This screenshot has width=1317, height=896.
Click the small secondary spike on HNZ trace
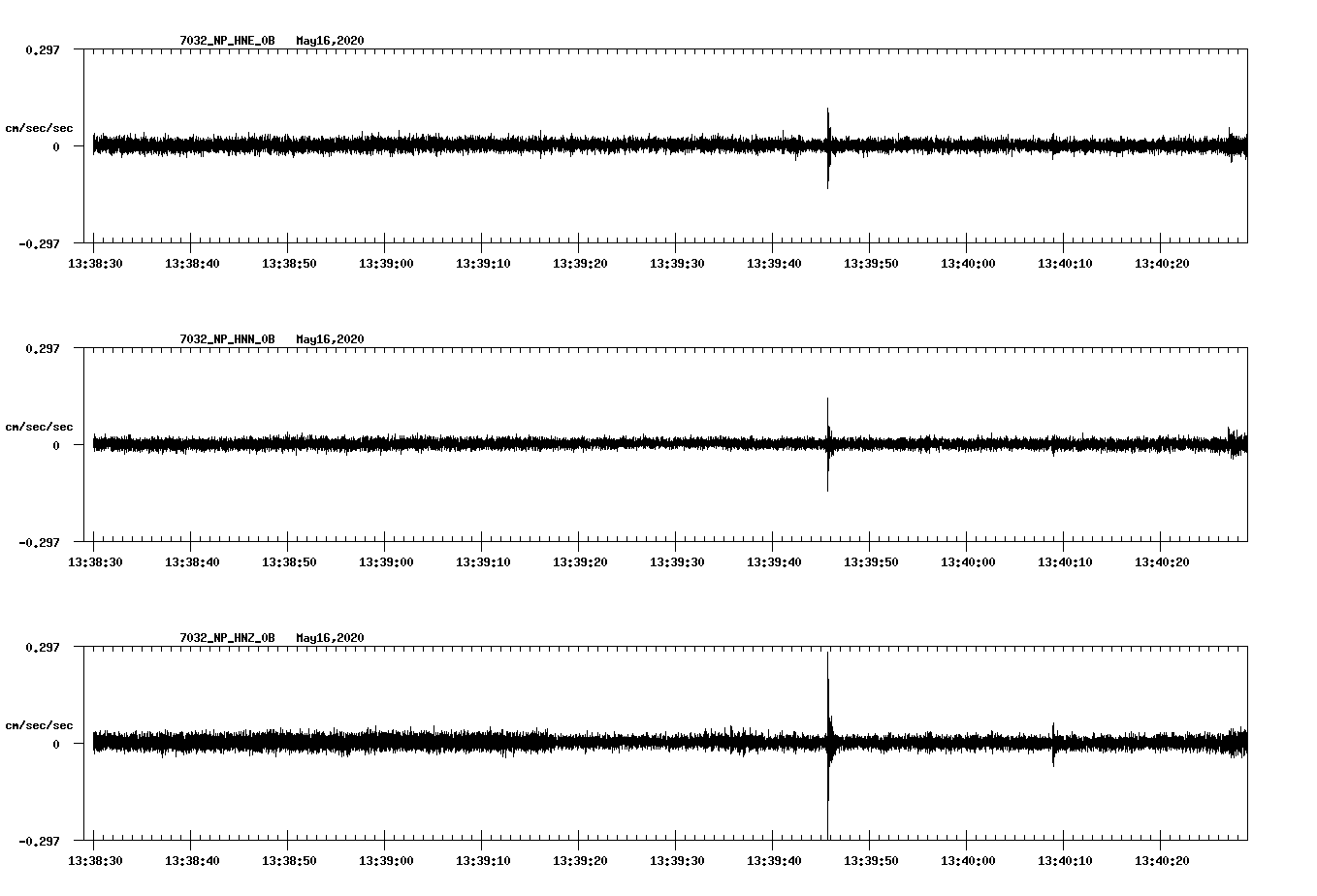coord(1053,744)
